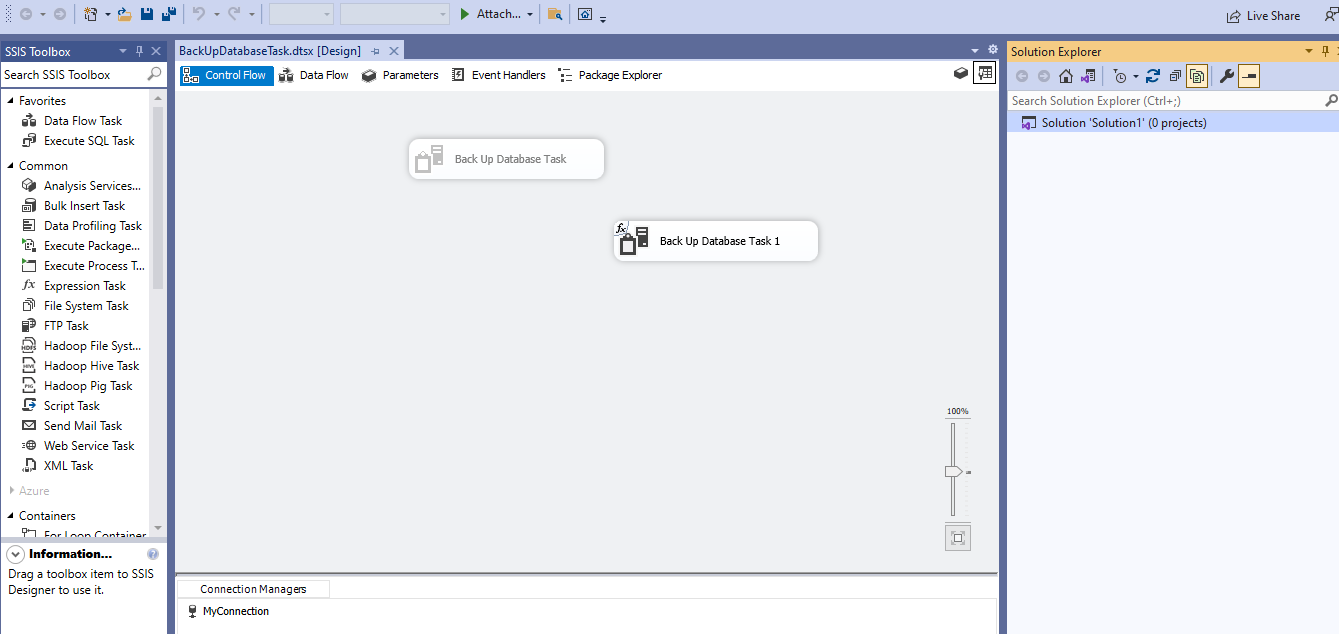This screenshot has height=634, width=1339.
Task: Collapse the Favorites group in toolbox
Action: click(x=11, y=101)
